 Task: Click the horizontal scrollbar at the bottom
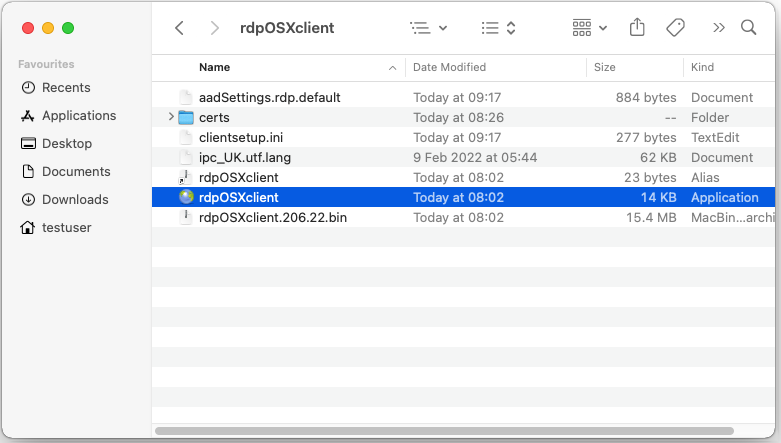(x=462, y=431)
